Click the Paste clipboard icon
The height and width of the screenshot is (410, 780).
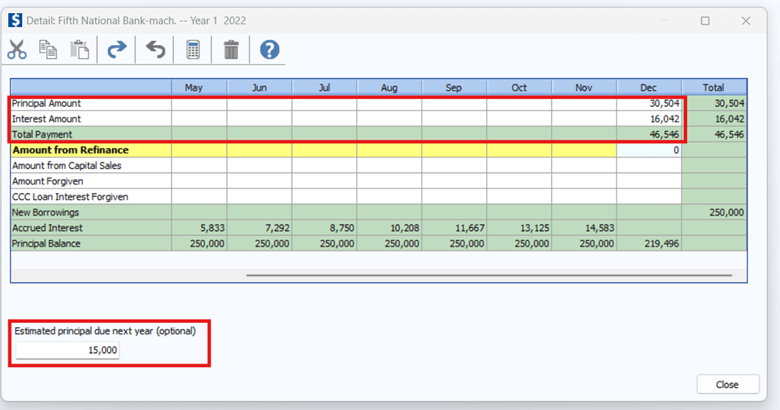pos(80,50)
